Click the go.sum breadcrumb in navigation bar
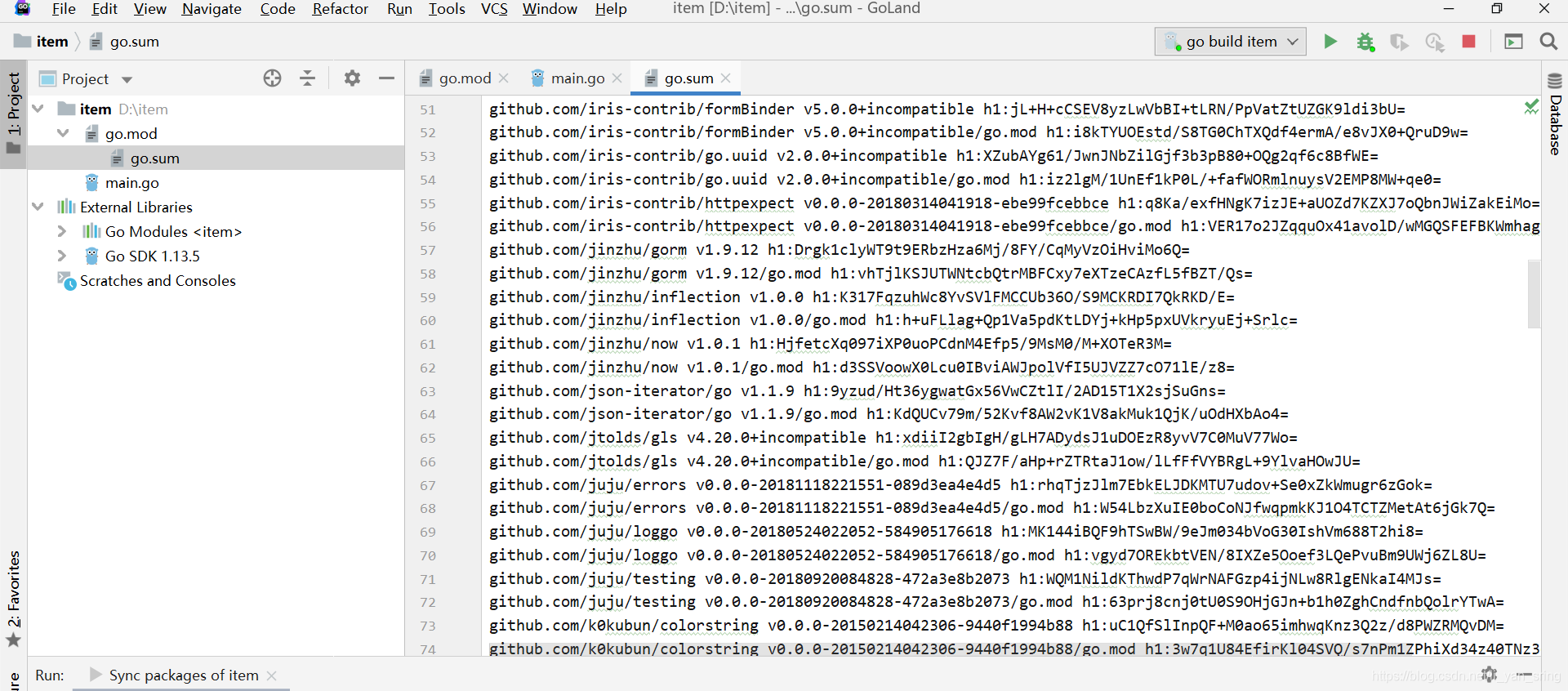 pos(124,42)
